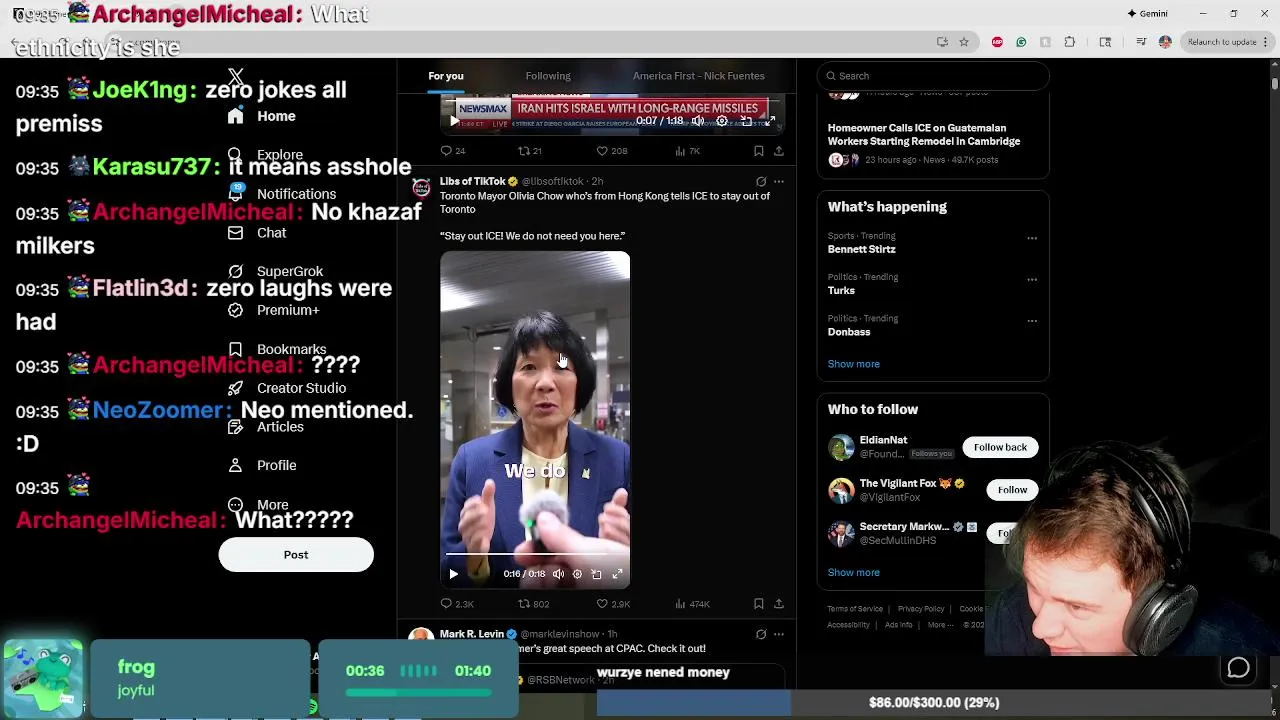This screenshot has height=720, width=1280.
Task: Open more options for Bennett Stirtz trend
Action: tap(1032, 238)
